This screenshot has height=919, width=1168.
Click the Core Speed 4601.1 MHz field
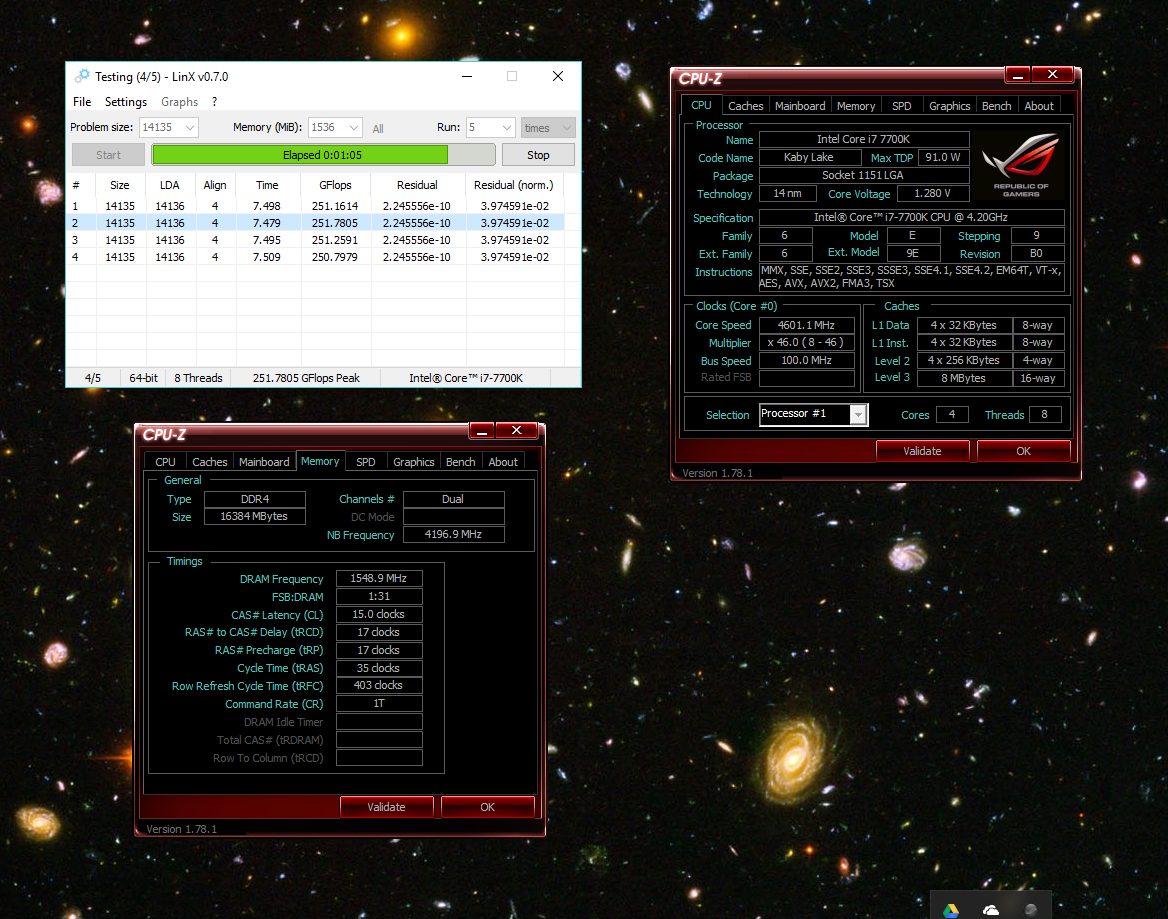pyautogui.click(x=806, y=325)
